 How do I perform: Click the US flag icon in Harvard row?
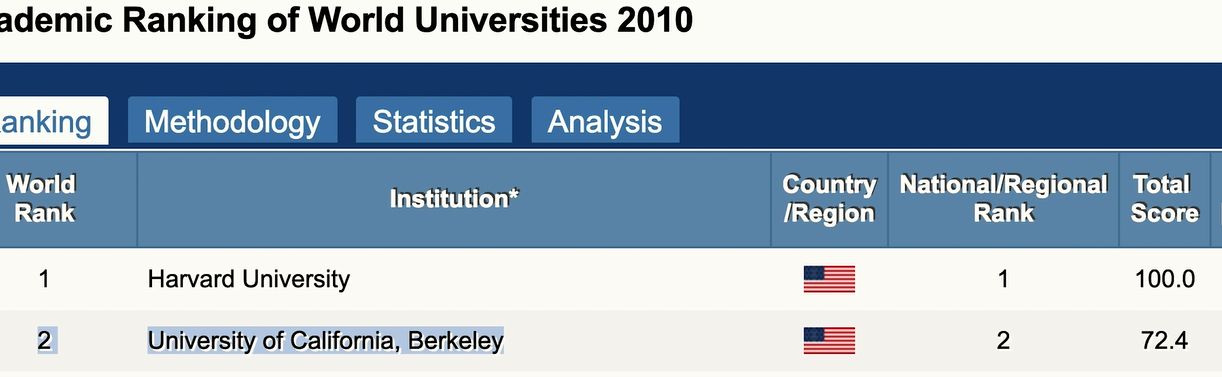829,279
